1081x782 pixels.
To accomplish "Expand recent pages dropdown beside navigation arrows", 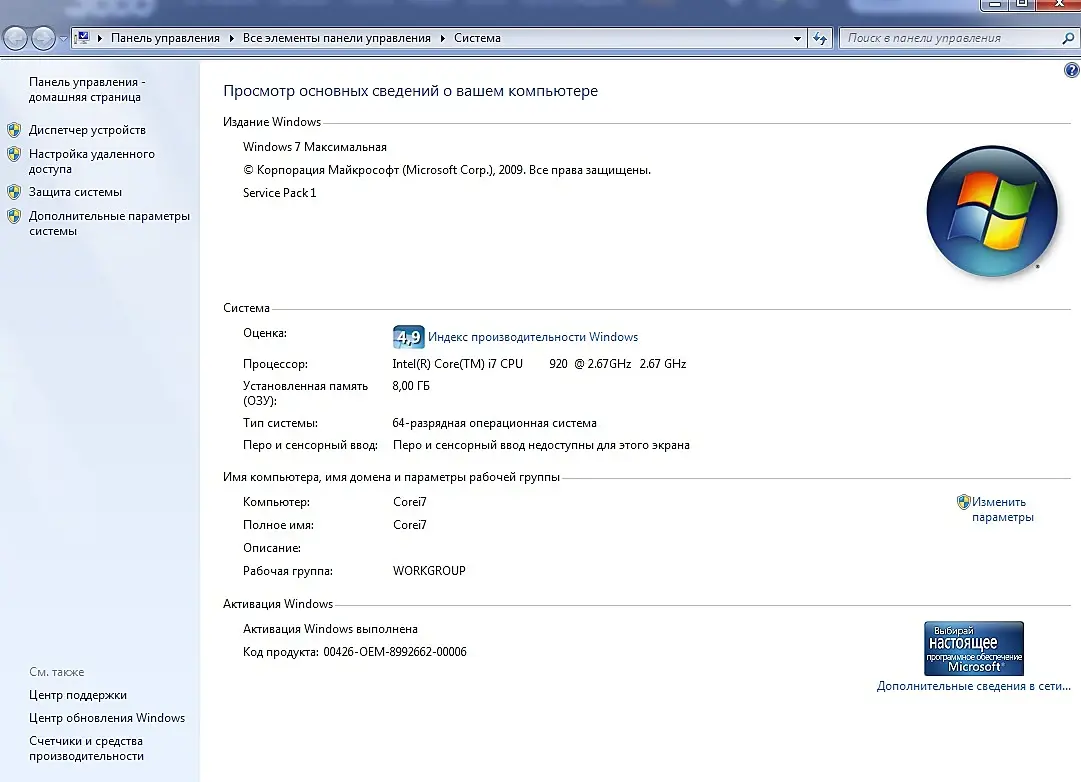I will tap(63, 39).
